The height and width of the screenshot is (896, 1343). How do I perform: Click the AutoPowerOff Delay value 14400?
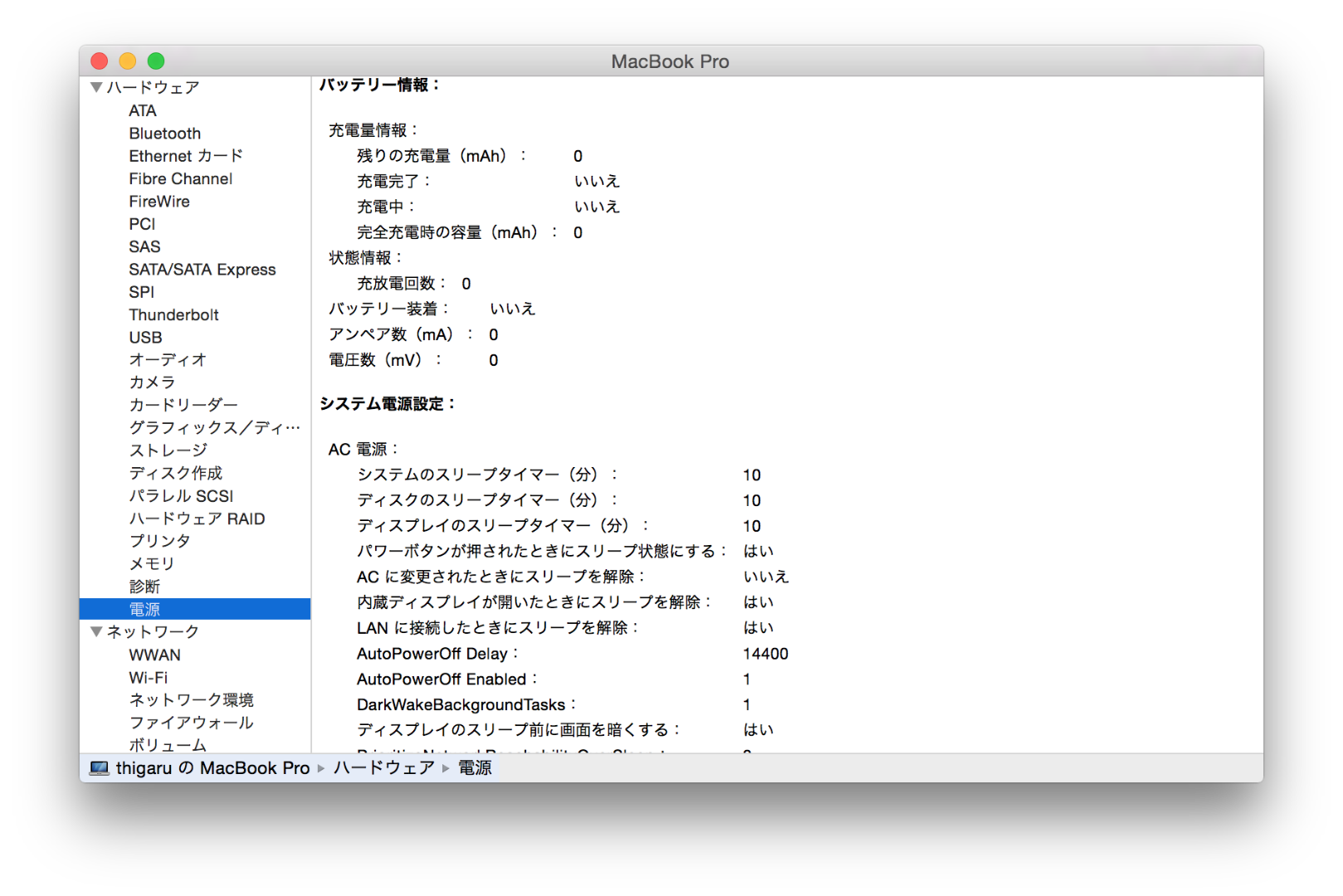pos(765,654)
